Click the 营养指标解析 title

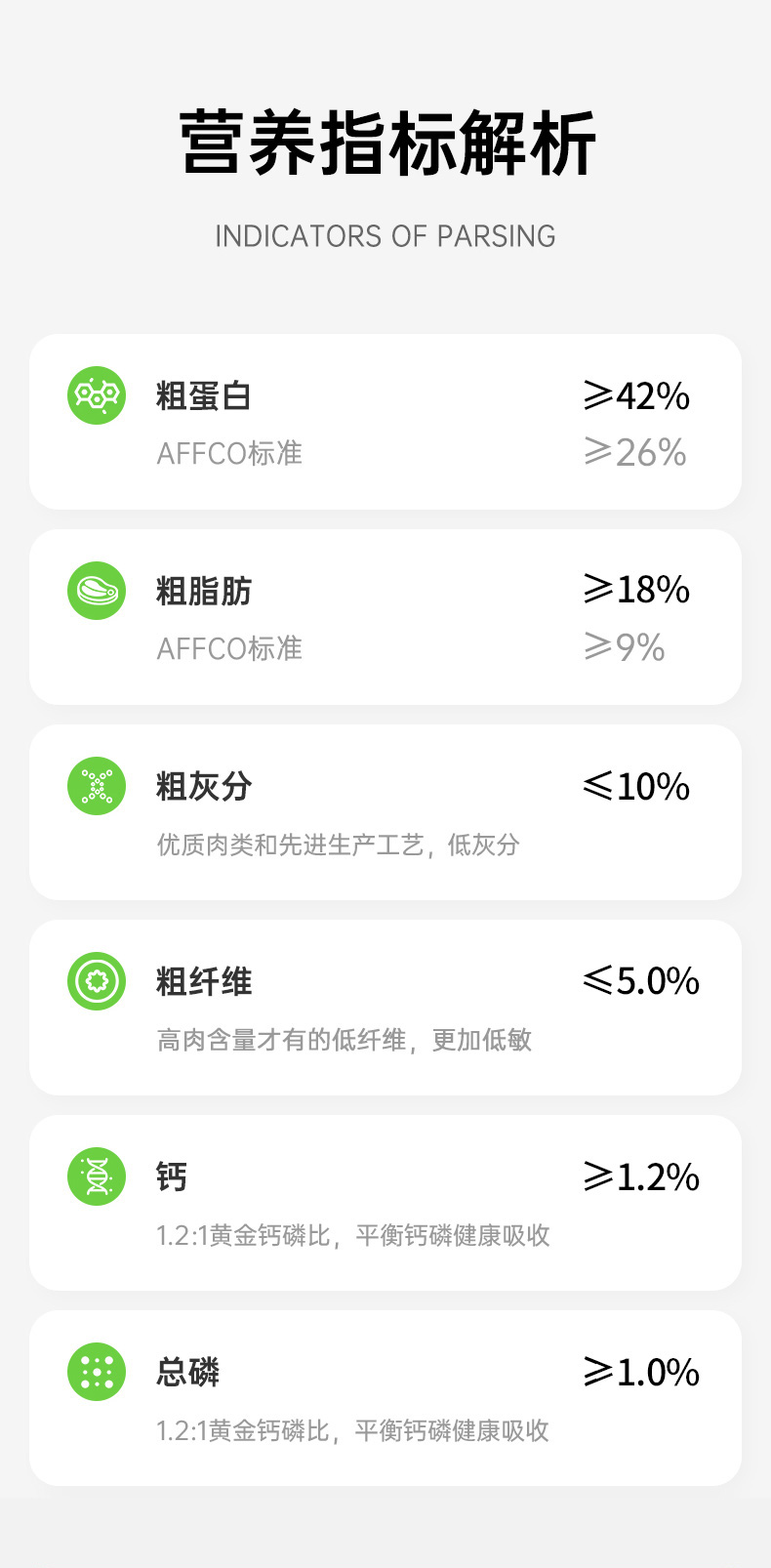387,144
